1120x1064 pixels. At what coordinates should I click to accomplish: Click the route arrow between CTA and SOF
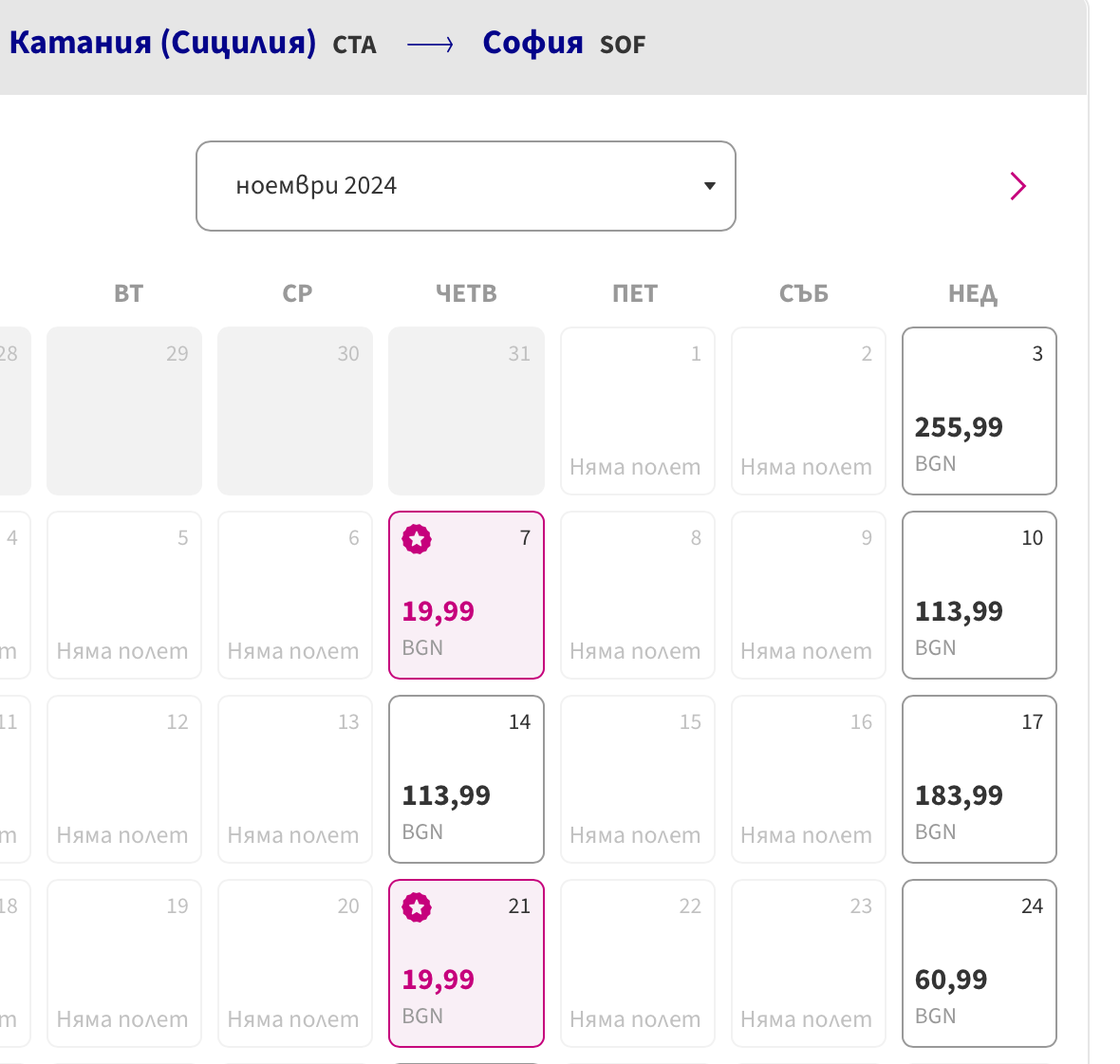coord(430,45)
